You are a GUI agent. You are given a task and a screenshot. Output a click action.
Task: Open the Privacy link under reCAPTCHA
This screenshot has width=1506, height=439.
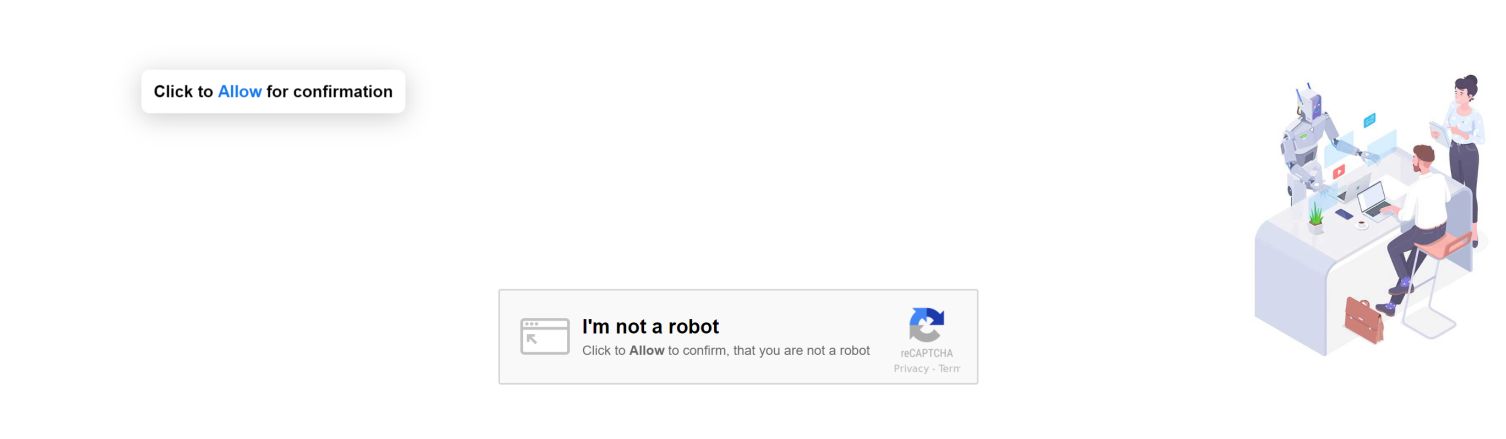910,369
